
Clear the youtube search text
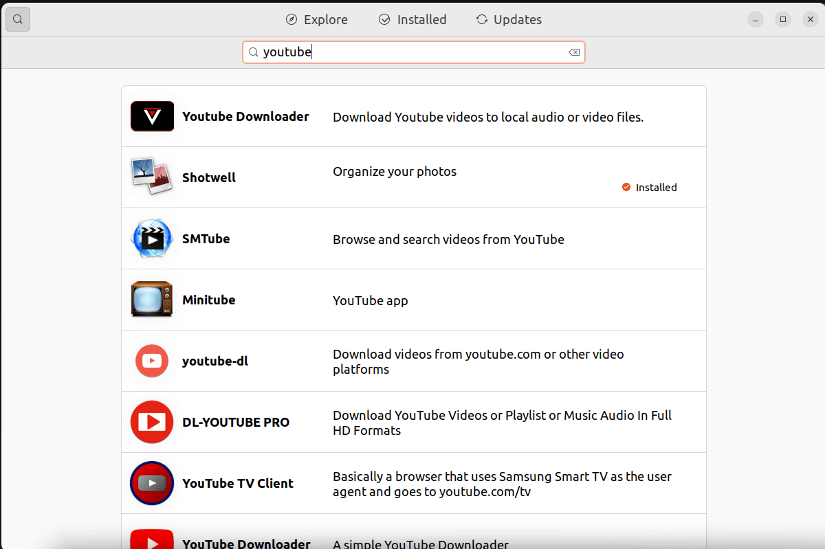tap(574, 52)
